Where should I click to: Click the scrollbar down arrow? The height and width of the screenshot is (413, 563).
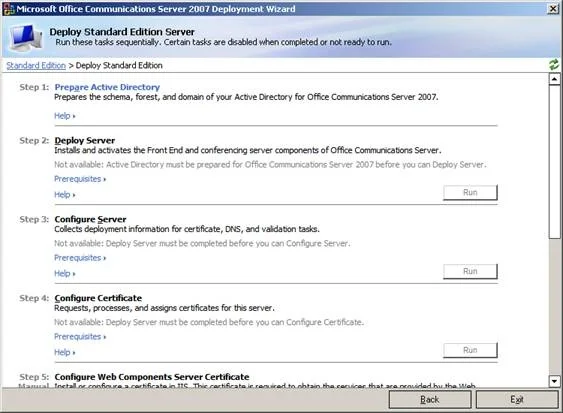pos(554,381)
